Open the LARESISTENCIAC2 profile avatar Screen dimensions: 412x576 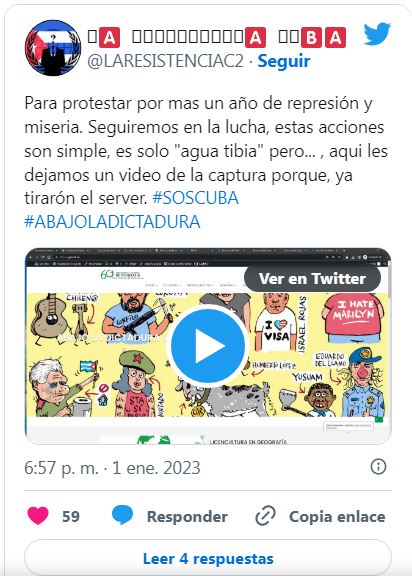click(x=53, y=48)
